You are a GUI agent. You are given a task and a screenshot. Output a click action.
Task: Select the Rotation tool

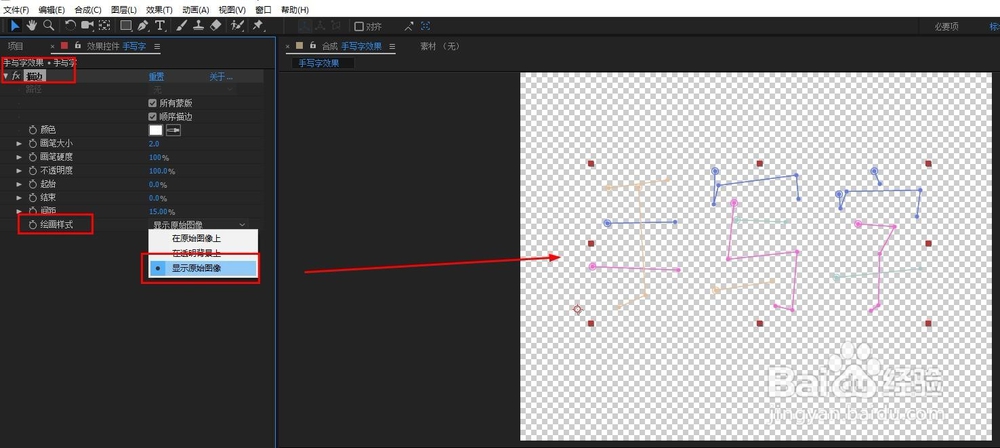(x=70, y=26)
